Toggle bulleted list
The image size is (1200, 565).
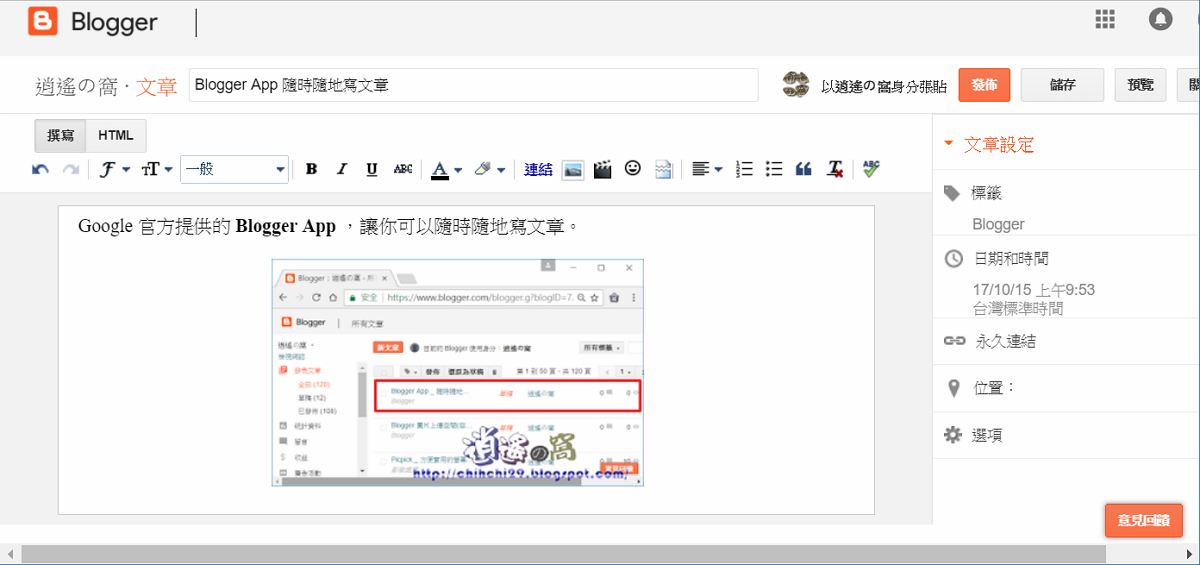pos(773,169)
